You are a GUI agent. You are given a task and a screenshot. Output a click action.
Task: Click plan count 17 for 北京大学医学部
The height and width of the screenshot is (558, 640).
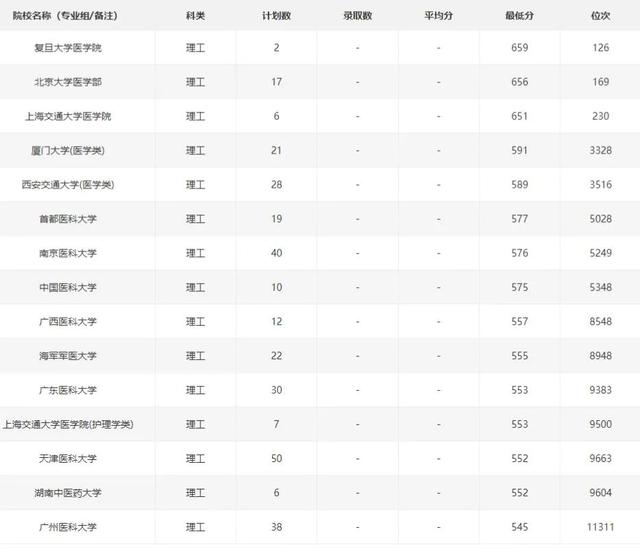point(277,82)
